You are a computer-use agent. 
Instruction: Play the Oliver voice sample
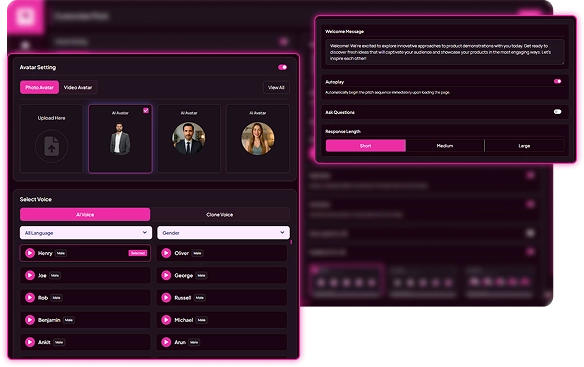pos(166,253)
